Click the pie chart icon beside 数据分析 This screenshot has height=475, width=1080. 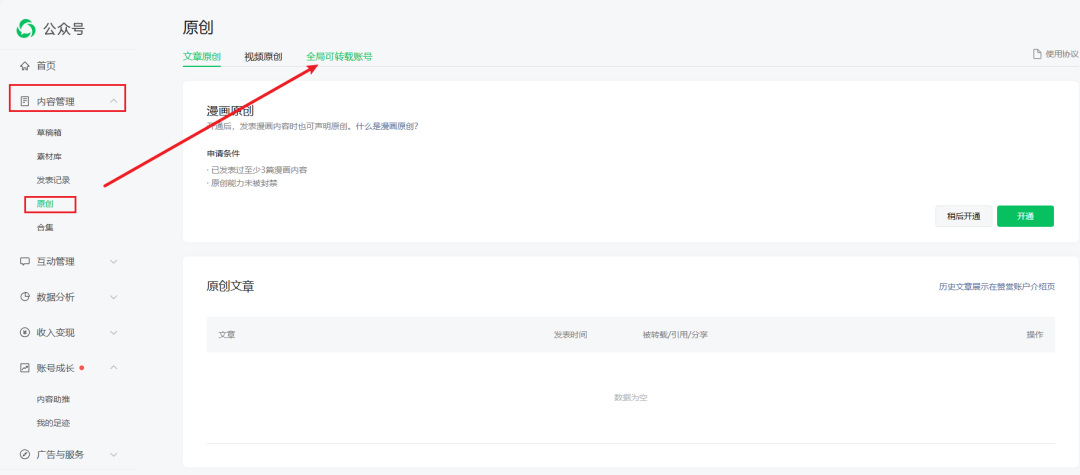click(x=25, y=297)
